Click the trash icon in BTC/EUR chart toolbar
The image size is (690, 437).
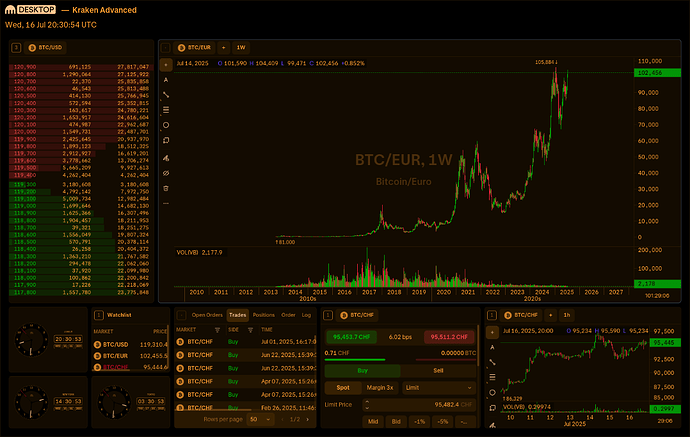(166, 188)
